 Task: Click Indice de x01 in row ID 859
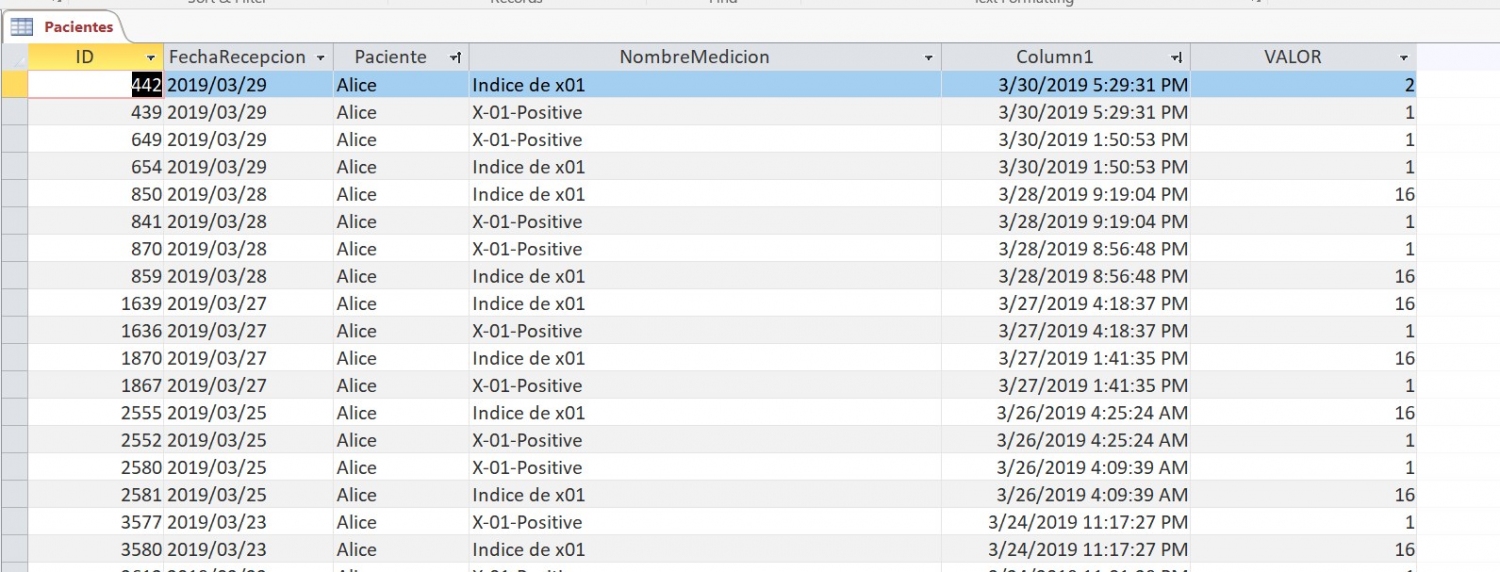point(529,276)
